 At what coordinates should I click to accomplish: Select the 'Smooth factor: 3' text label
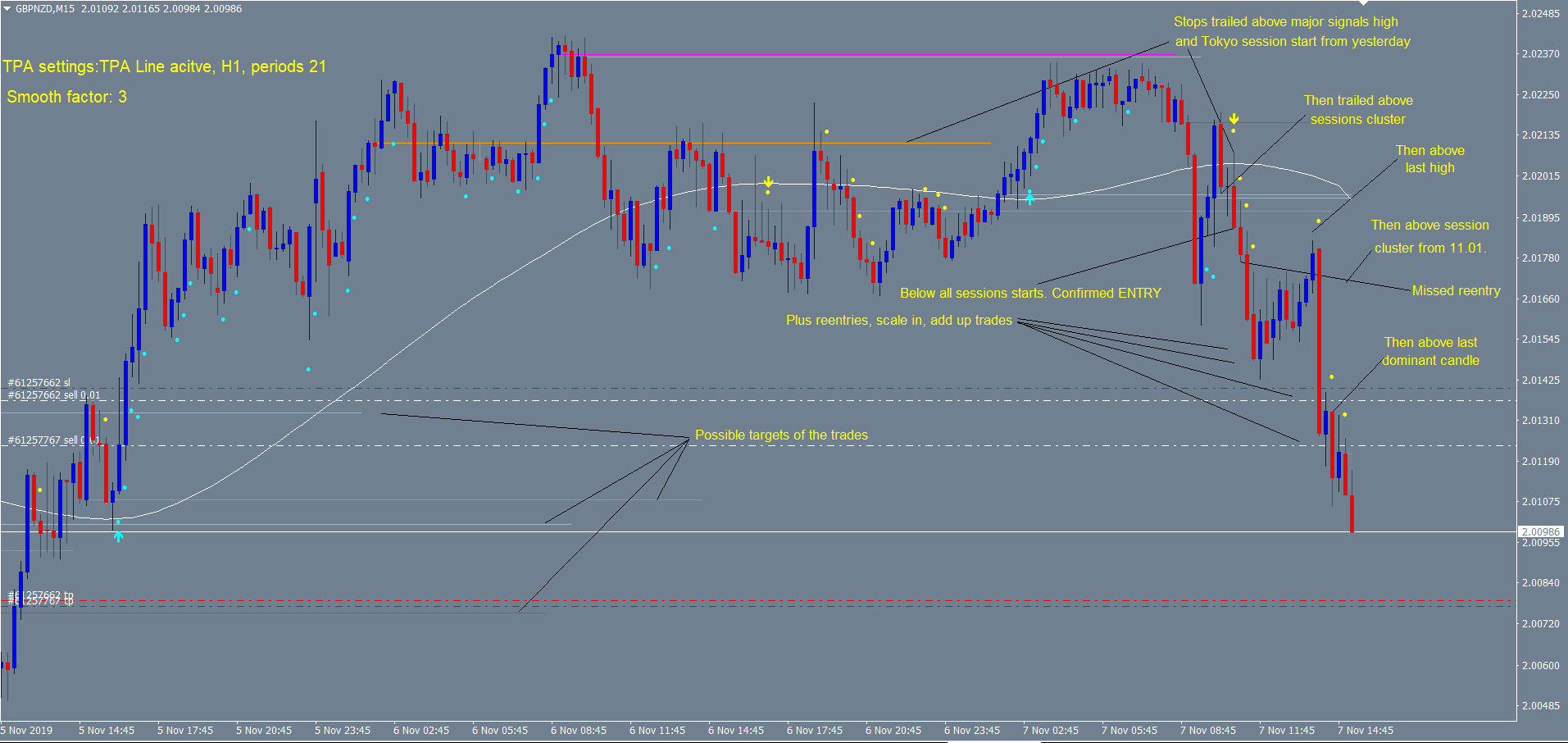coord(66,97)
